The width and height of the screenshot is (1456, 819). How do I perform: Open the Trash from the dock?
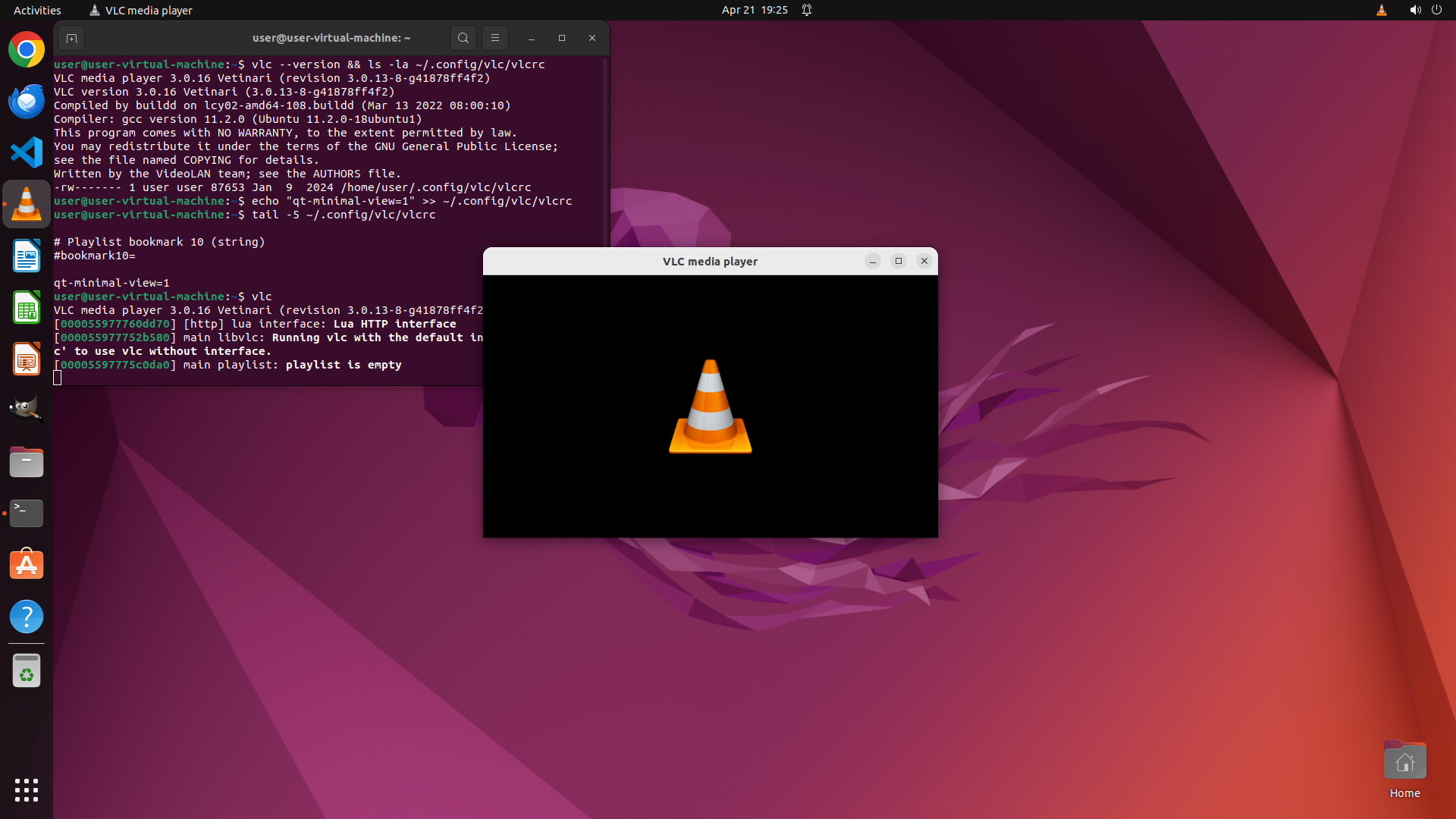tap(27, 671)
